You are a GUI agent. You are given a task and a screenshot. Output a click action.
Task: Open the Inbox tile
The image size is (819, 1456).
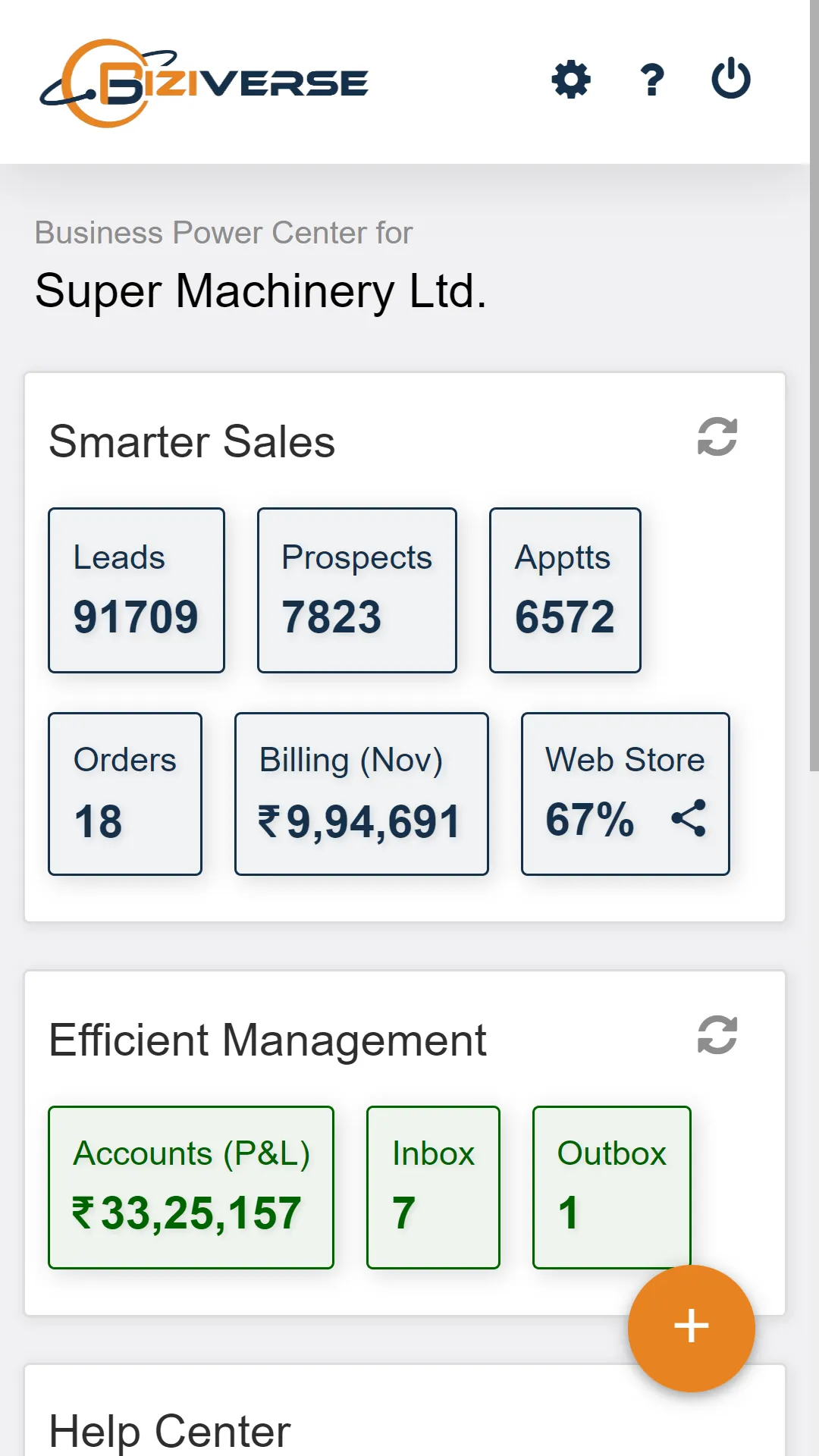pyautogui.click(x=433, y=1187)
